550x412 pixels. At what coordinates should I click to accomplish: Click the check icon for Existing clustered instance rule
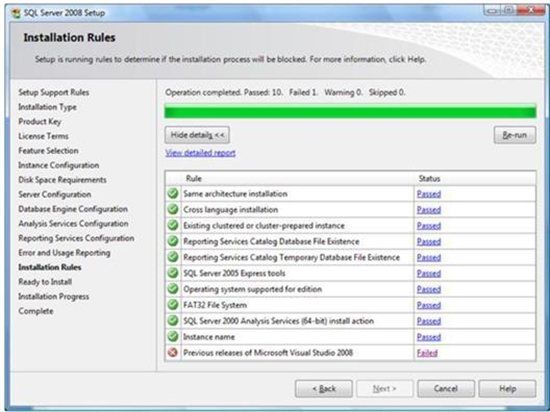point(173,225)
